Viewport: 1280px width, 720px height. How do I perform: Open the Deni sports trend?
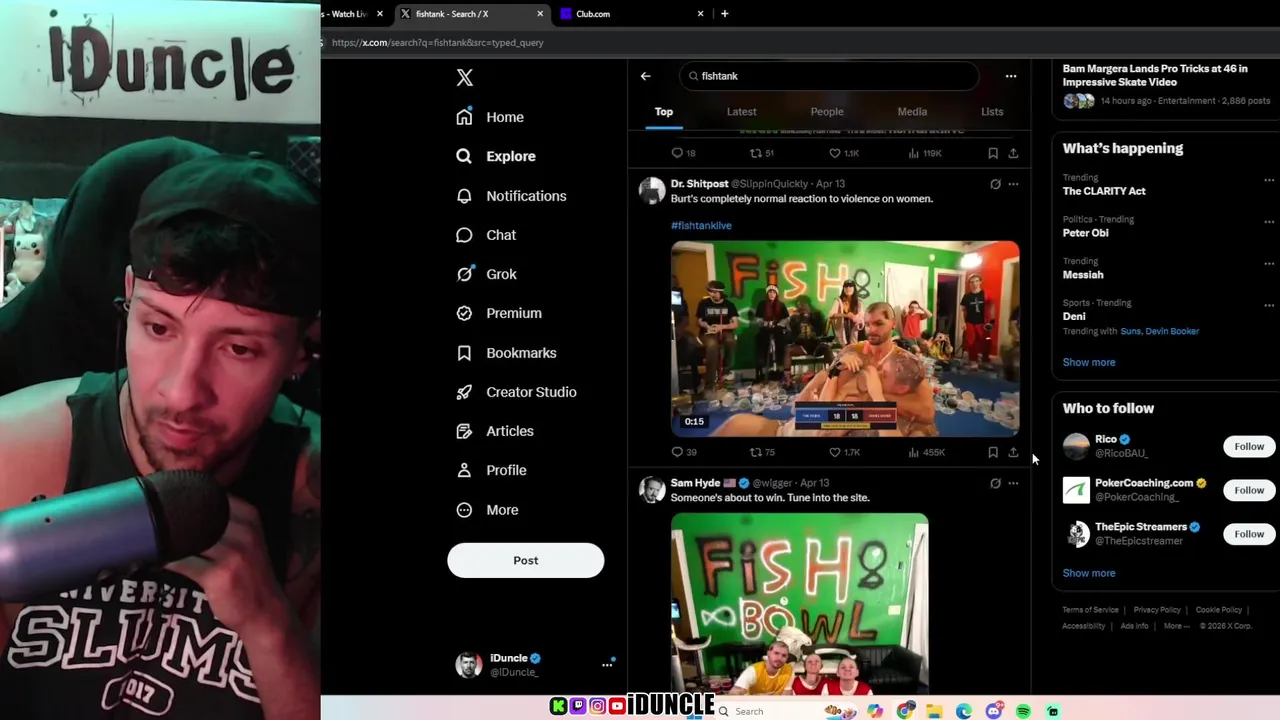coord(1074,316)
